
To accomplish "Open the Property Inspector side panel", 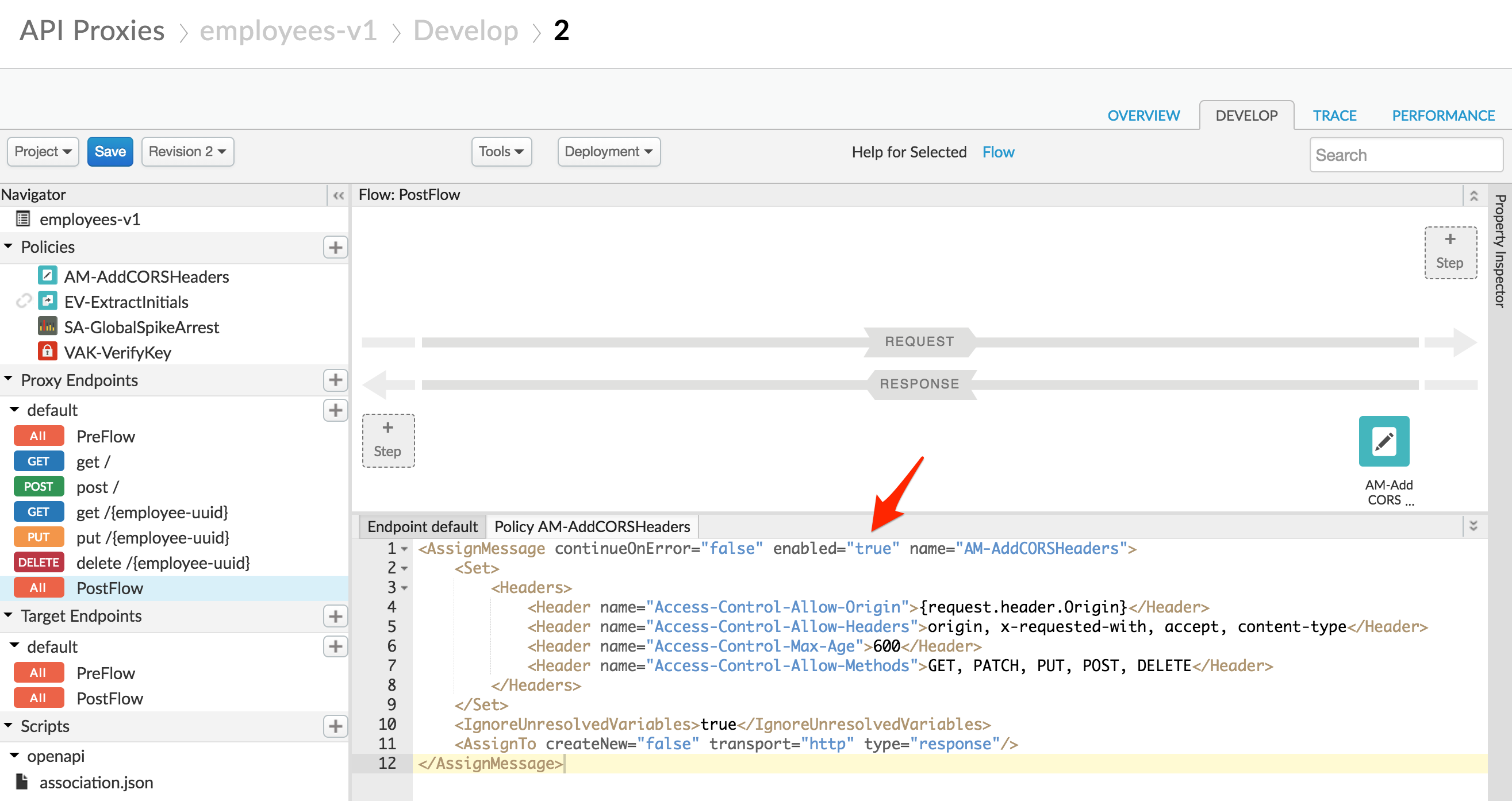I will click(x=1501, y=251).
